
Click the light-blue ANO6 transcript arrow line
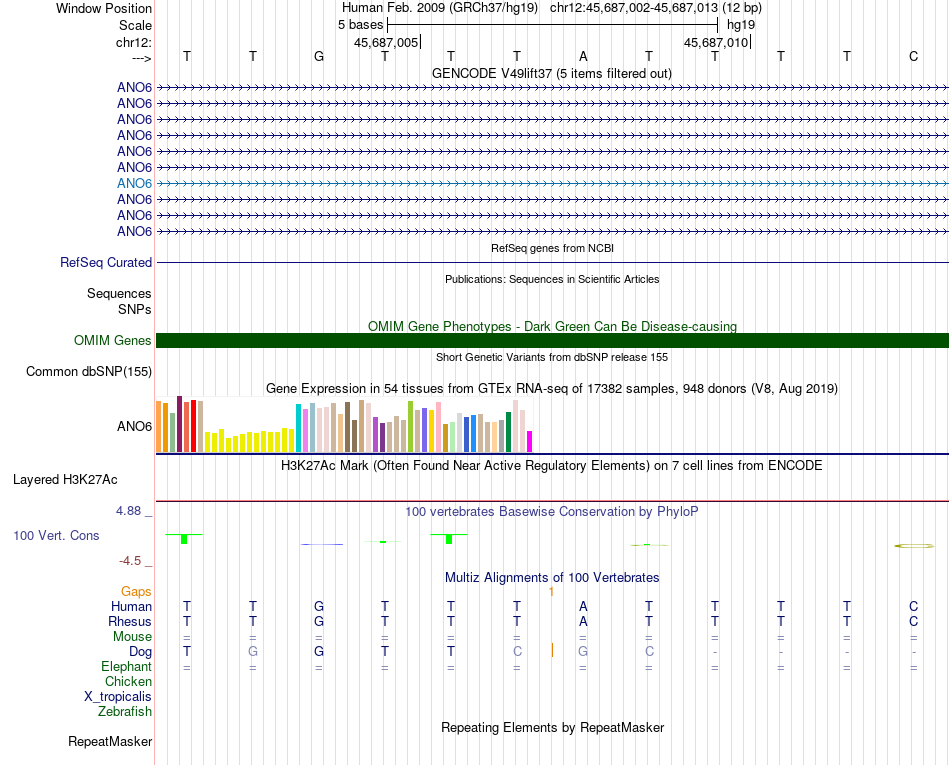(553, 183)
